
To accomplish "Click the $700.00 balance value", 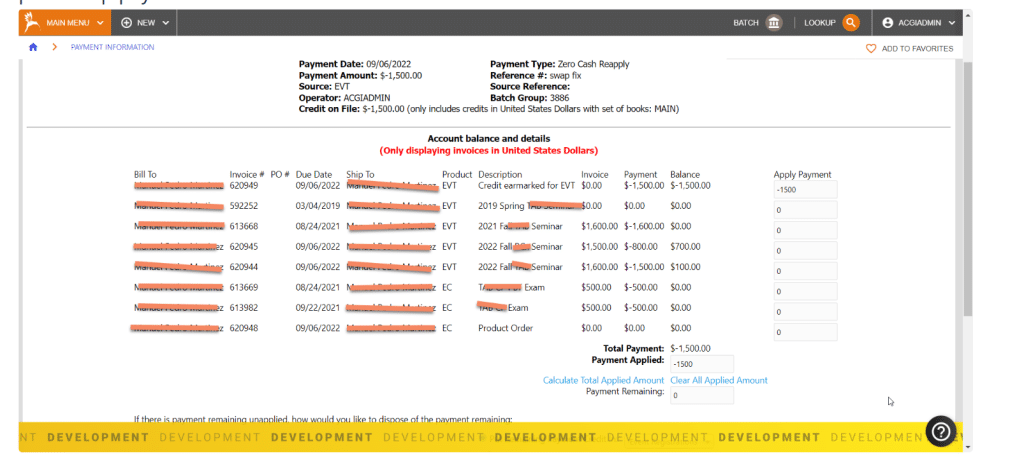I will coord(685,247).
